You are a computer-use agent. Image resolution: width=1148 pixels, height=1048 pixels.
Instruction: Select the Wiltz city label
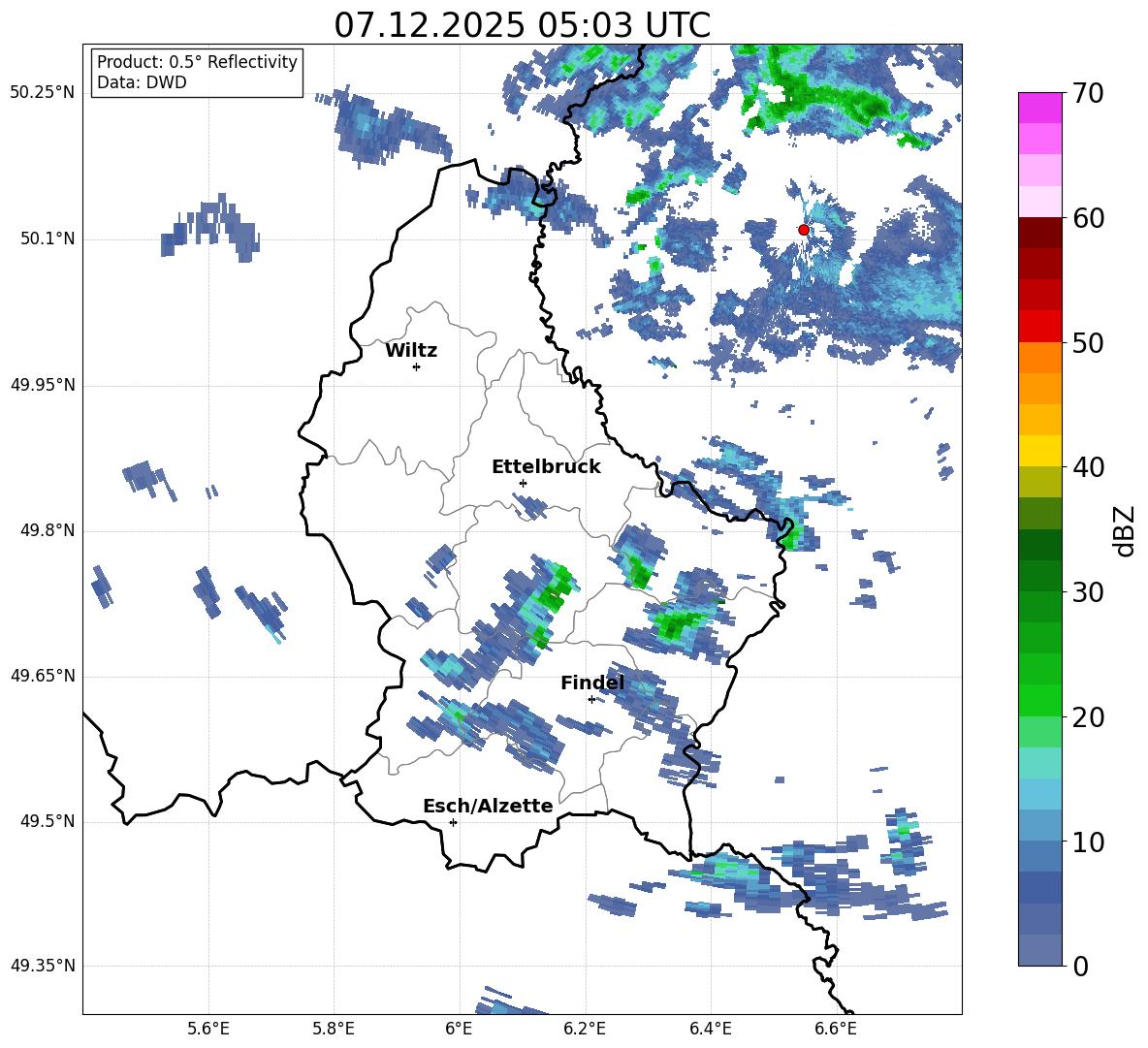click(411, 351)
